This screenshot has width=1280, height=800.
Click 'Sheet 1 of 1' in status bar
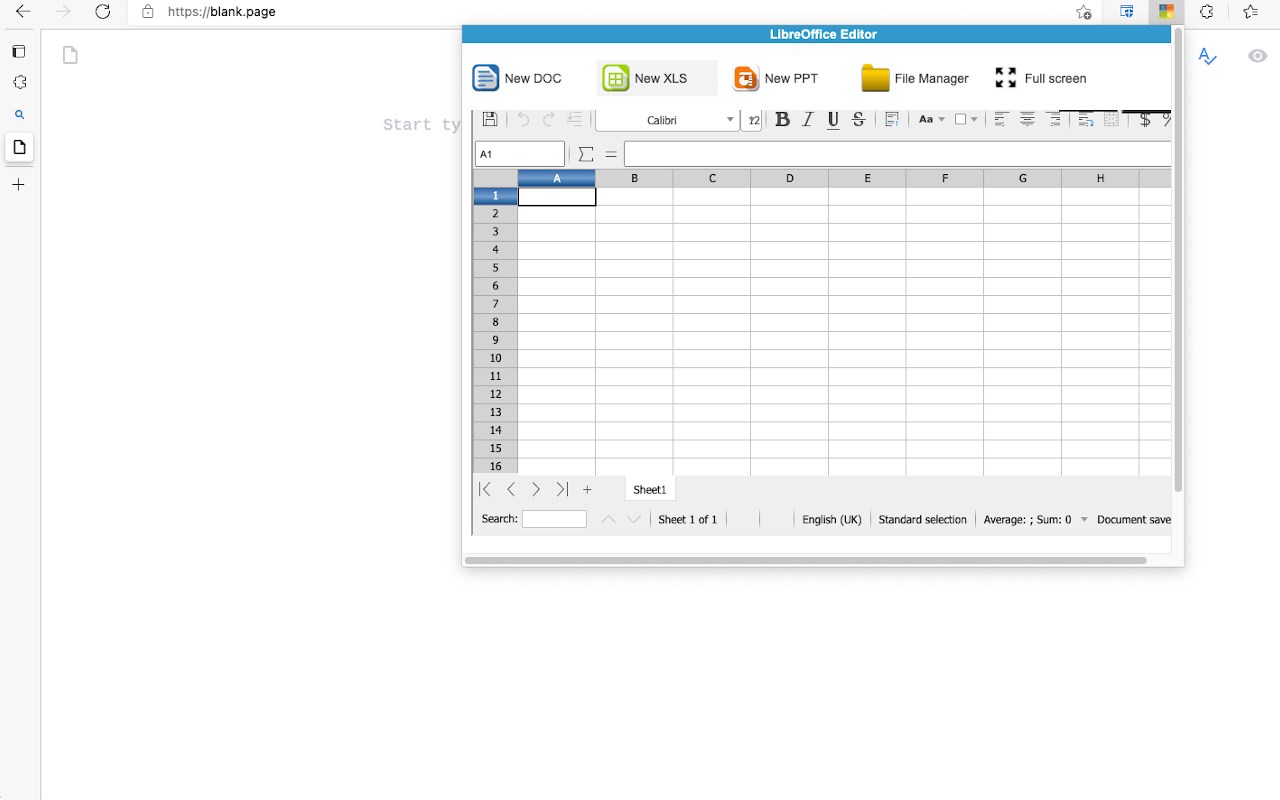click(x=688, y=519)
